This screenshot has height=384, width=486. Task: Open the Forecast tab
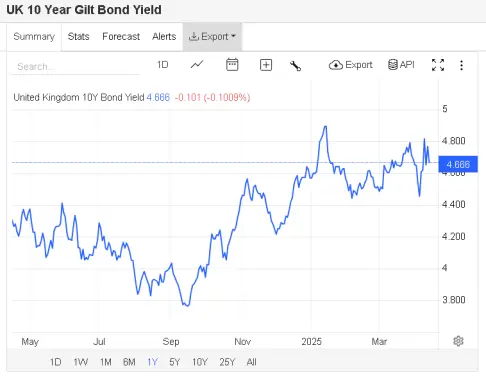click(121, 37)
